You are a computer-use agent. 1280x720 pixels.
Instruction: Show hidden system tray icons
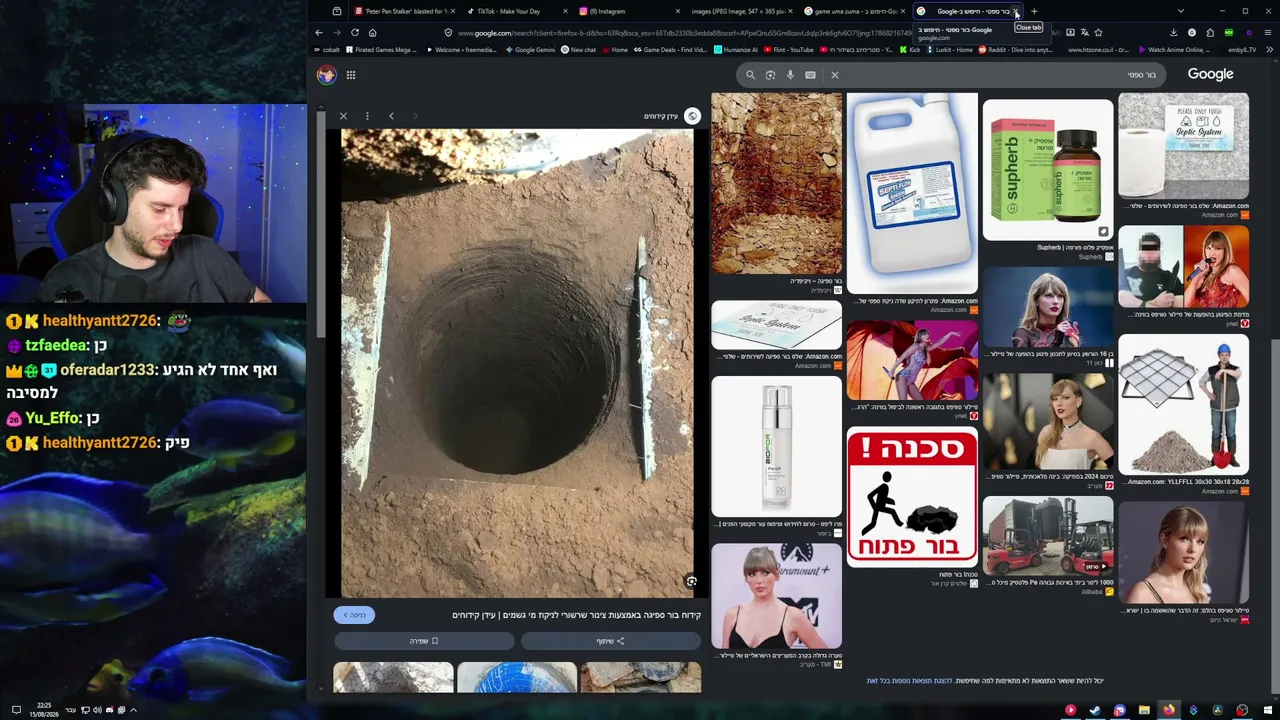point(133,710)
